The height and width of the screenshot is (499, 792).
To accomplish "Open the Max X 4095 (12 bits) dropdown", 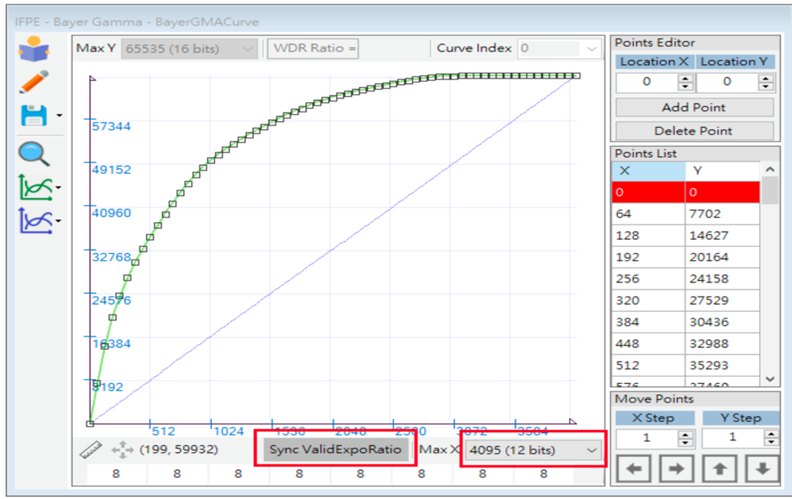I will [x=533, y=450].
